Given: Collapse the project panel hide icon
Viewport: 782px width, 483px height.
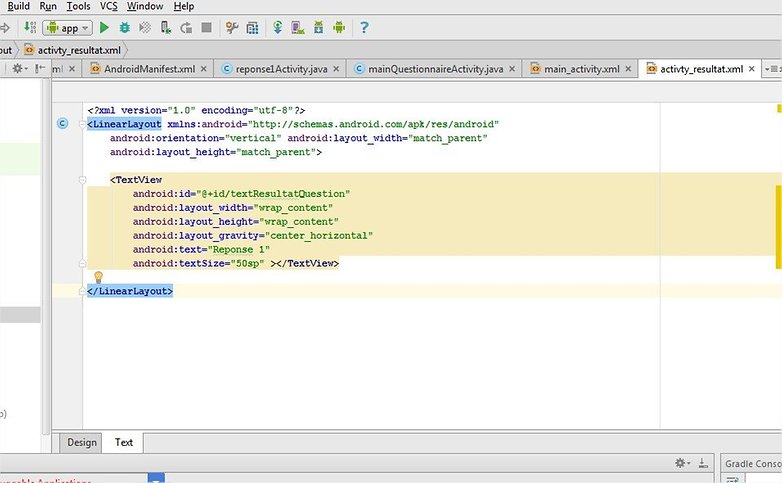Looking at the screenshot, I should 40,69.
